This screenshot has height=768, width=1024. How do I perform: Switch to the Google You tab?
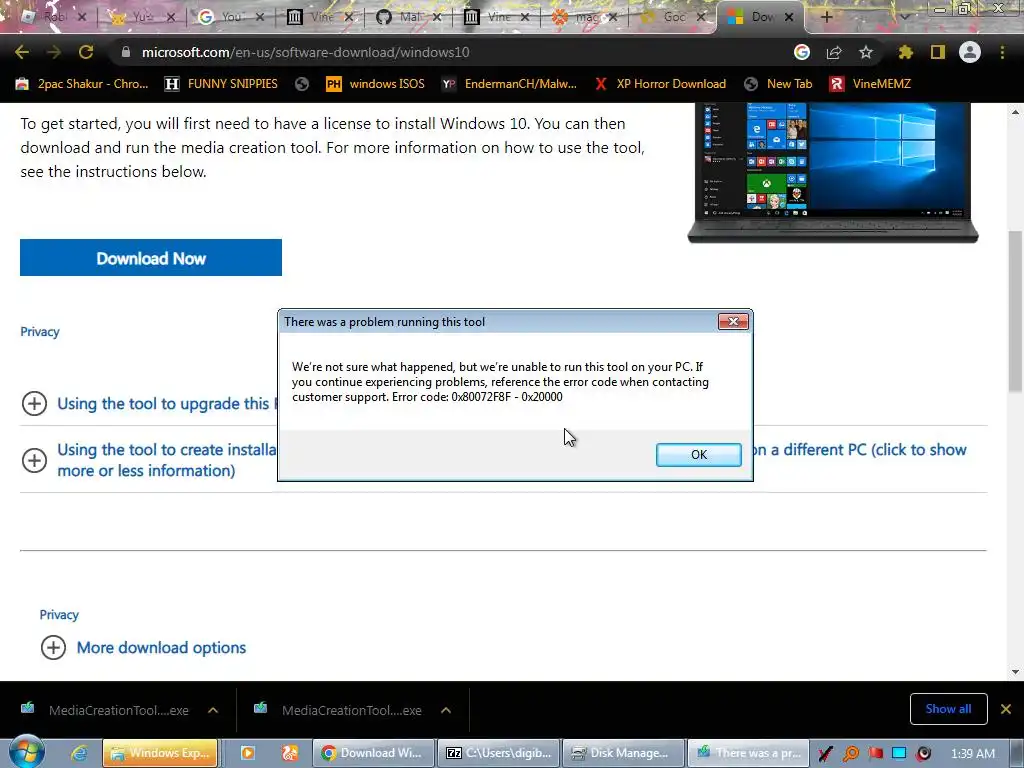pos(232,17)
